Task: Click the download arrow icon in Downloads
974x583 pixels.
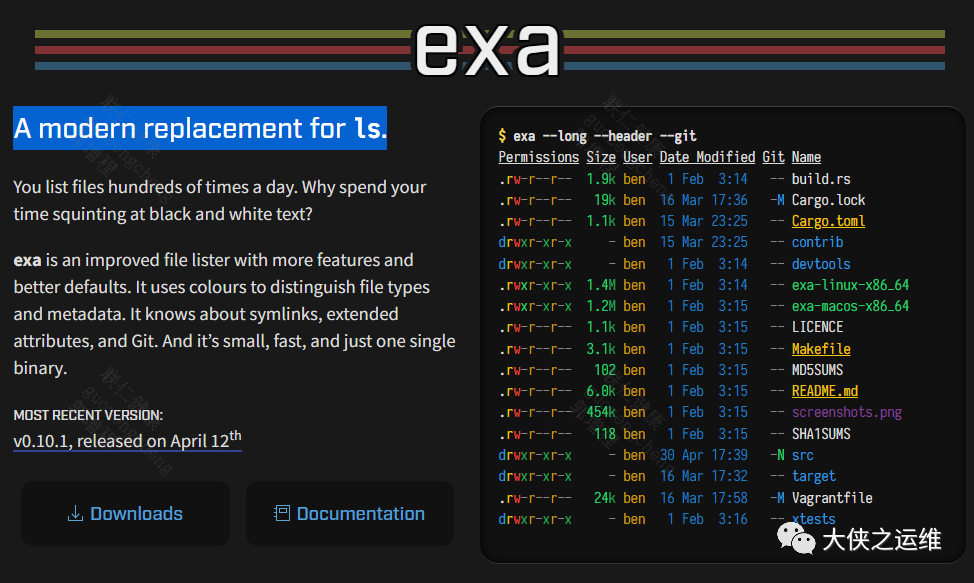Action: (x=75, y=513)
